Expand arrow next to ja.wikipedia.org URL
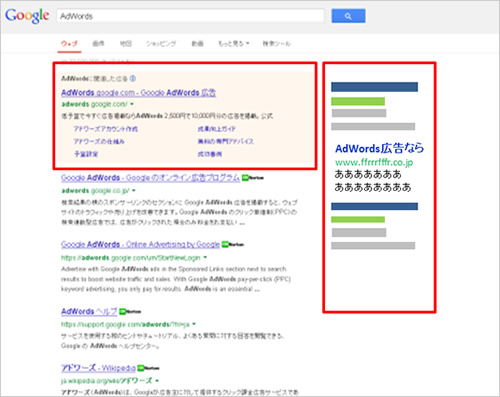The height and width of the screenshot is (397, 500). coord(157,381)
